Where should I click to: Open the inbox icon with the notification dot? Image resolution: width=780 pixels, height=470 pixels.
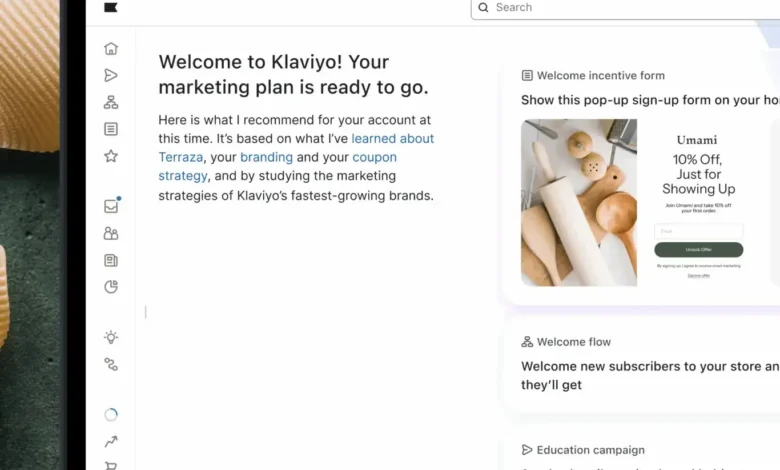(x=111, y=206)
